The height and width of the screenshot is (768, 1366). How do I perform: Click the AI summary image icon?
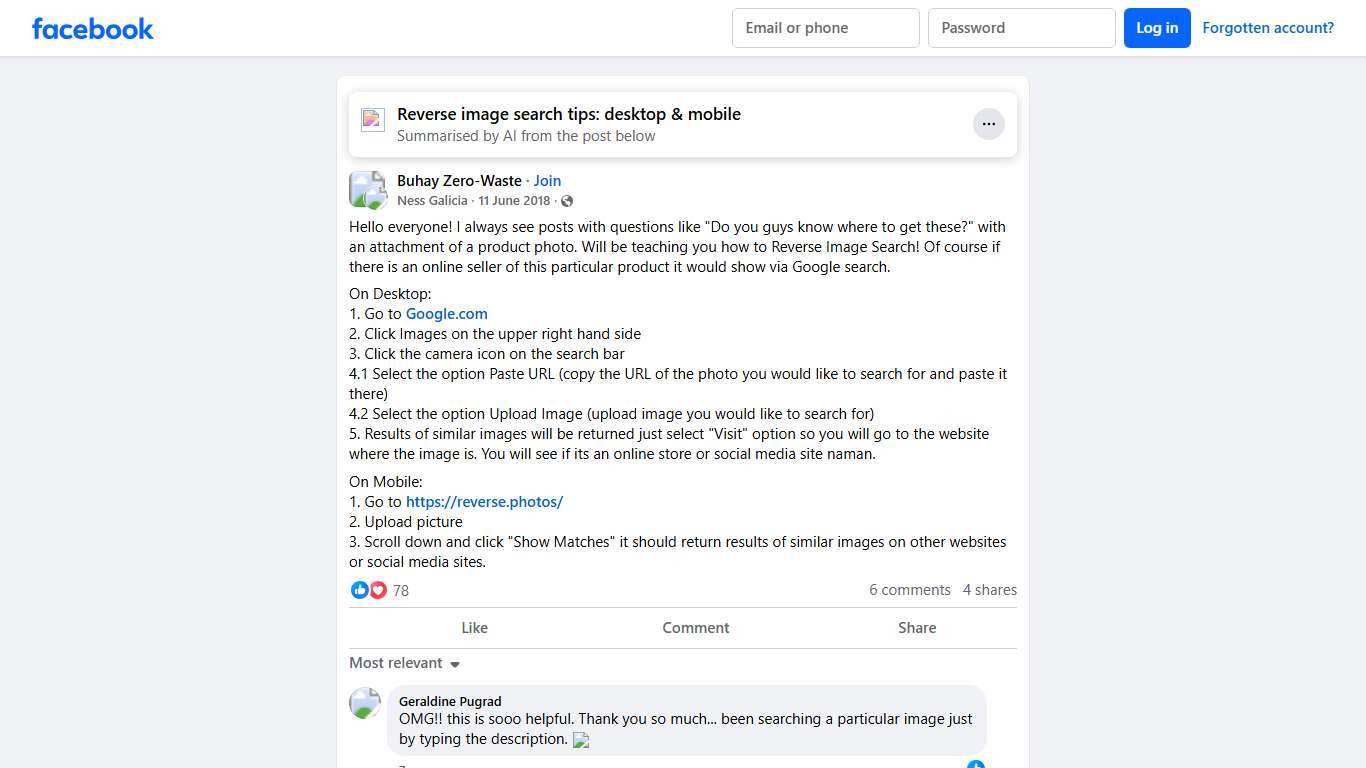coord(373,121)
